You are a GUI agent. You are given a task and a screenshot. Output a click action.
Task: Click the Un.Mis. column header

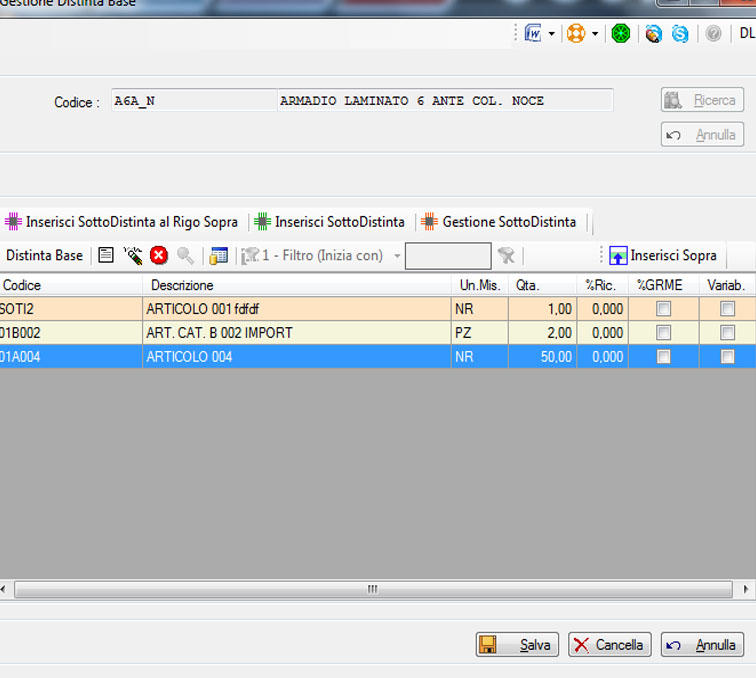480,285
